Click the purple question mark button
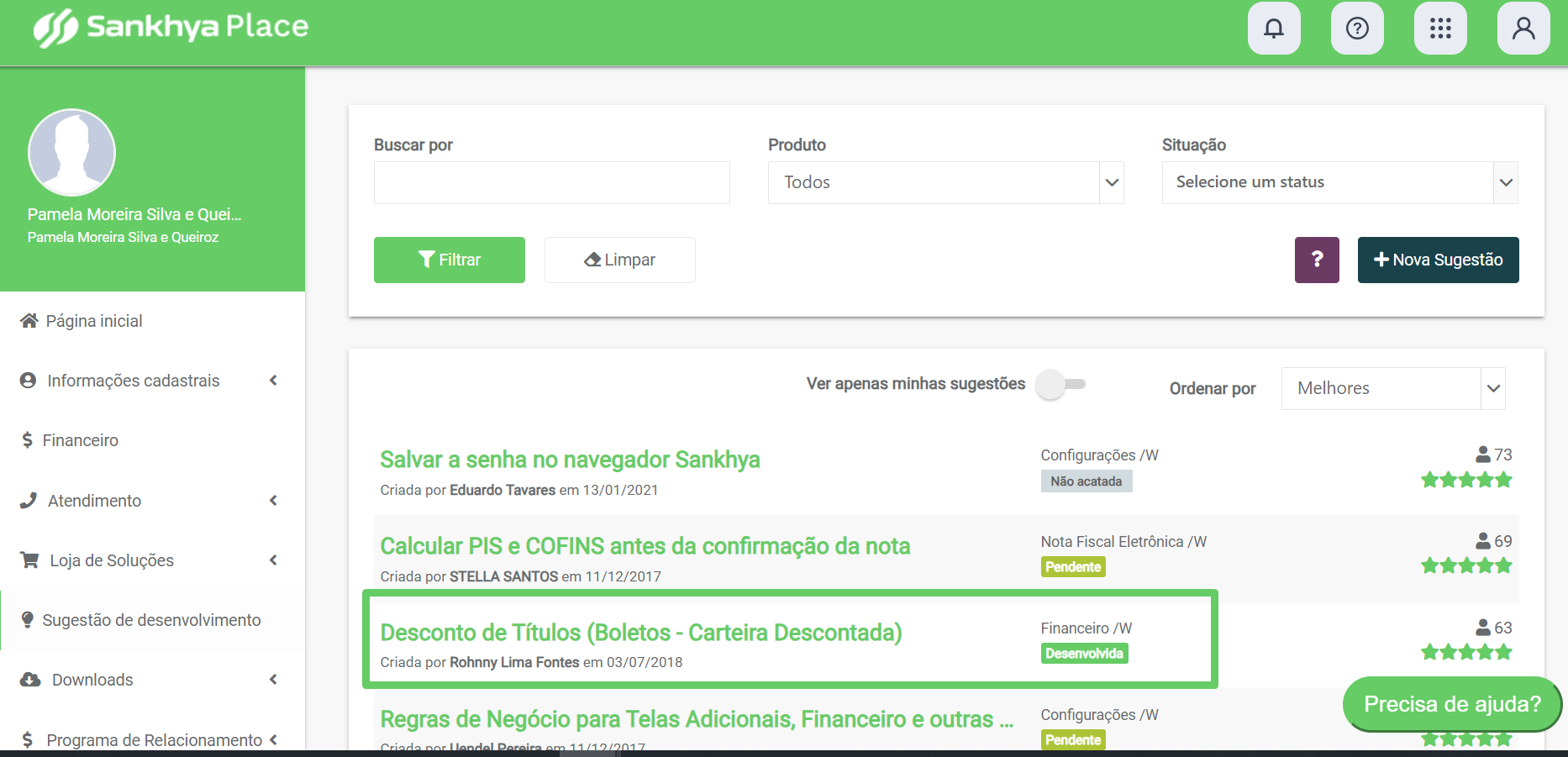This screenshot has height=757, width=1568. [1317, 260]
